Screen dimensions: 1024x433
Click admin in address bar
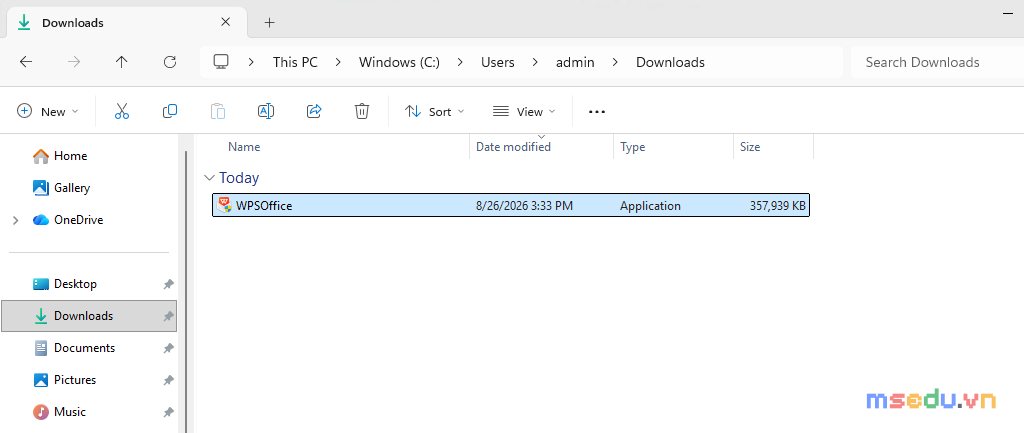click(575, 62)
